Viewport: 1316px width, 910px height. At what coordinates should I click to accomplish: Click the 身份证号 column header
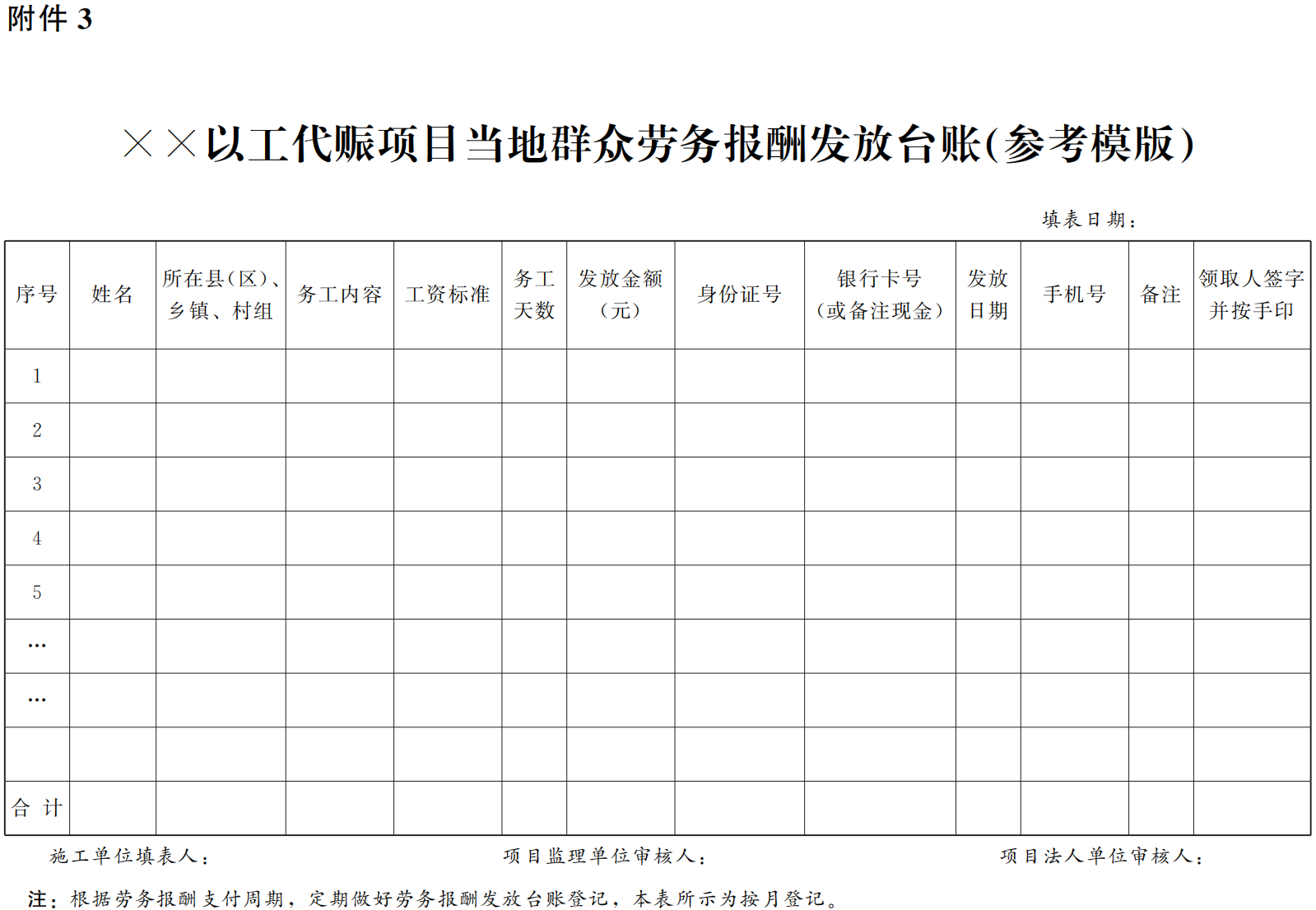point(739,295)
